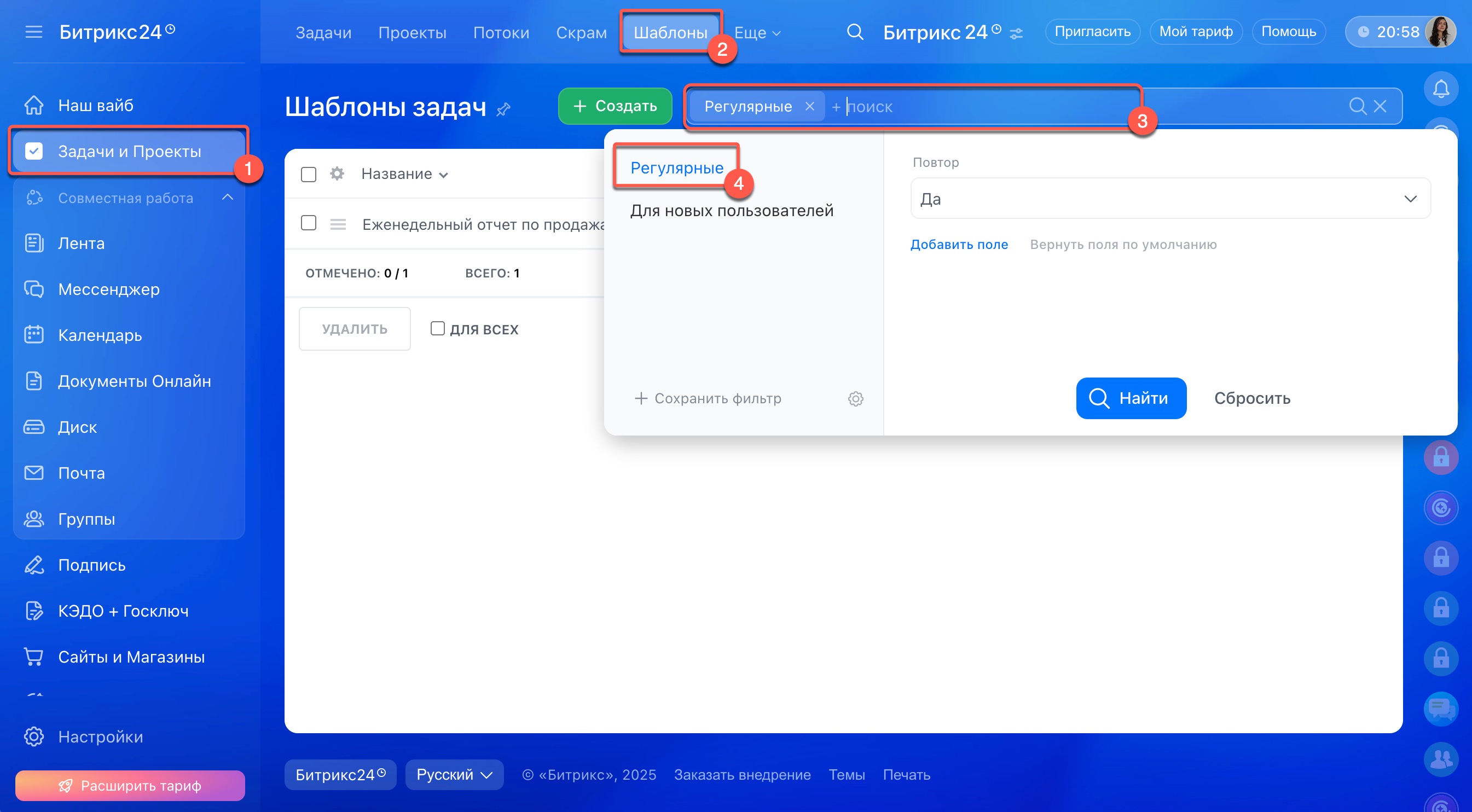Open the Повтор dropdown showing Да

1170,199
